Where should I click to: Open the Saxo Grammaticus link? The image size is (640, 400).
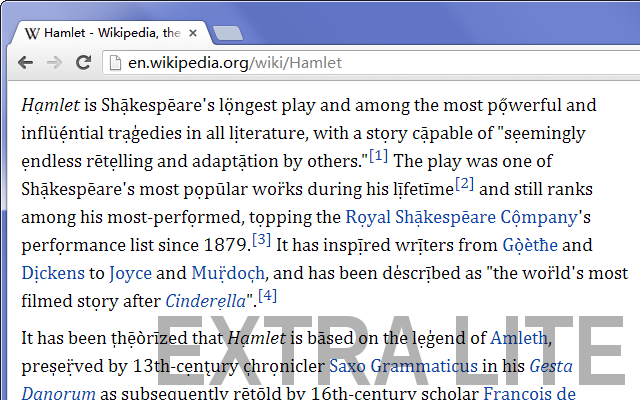tap(403, 366)
